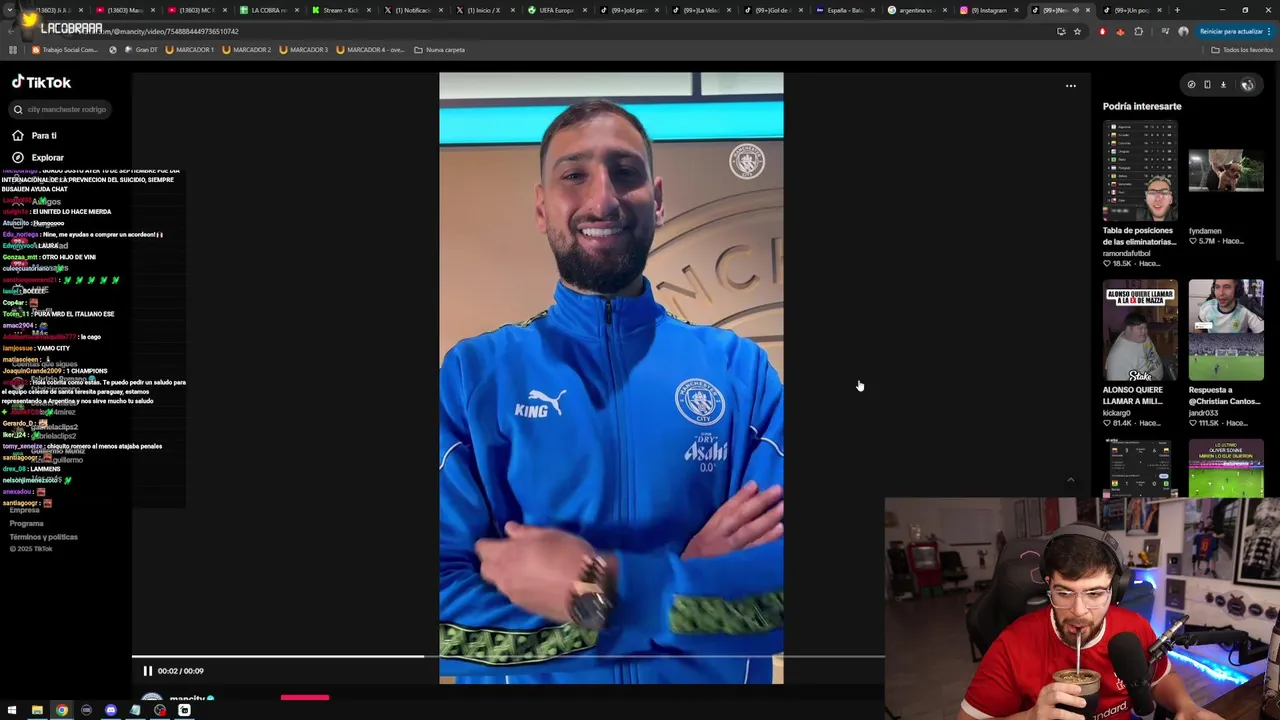
Task: Pause the TikTok video
Action: (147, 671)
